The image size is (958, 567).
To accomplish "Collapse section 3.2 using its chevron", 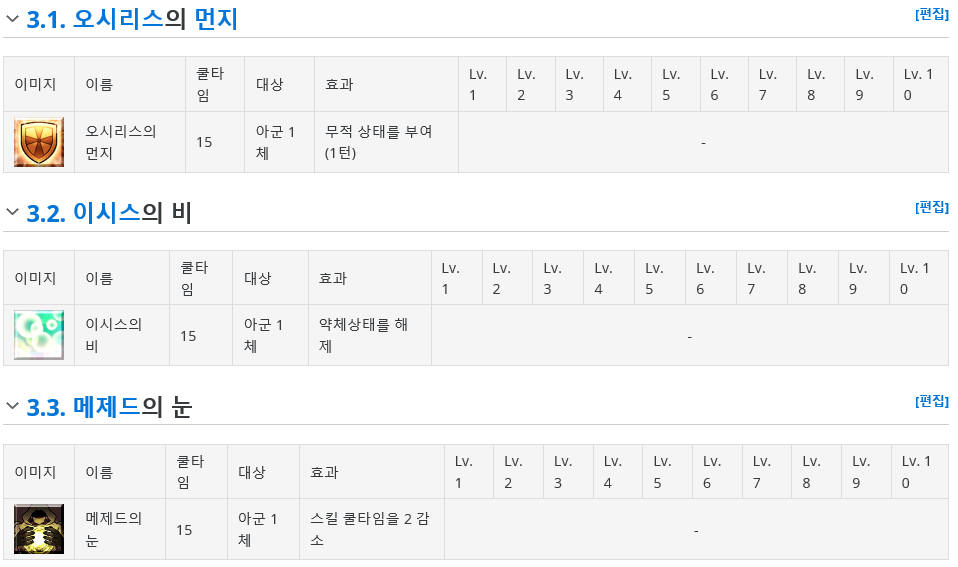I will pos(12,213).
